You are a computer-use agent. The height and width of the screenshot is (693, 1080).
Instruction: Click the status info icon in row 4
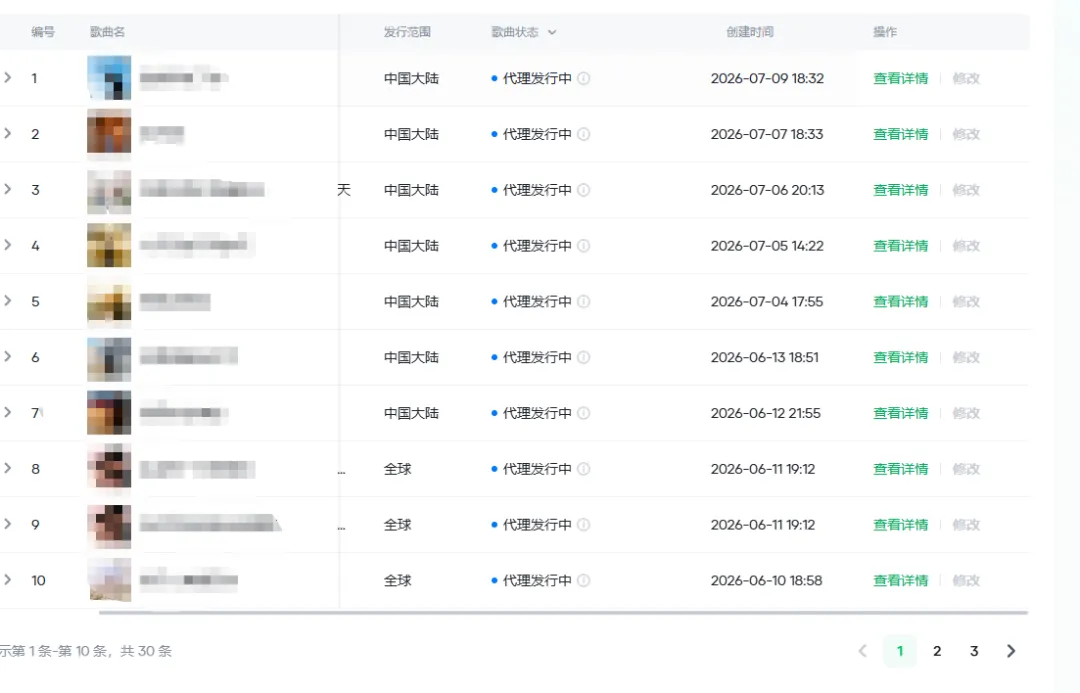click(x=583, y=246)
